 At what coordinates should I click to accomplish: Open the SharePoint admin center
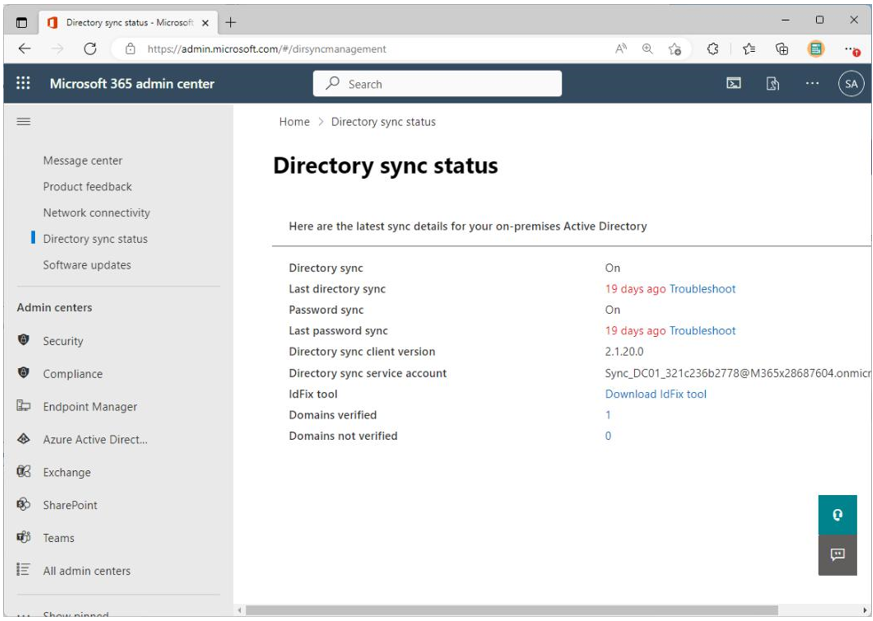pyautogui.click(x=70, y=505)
